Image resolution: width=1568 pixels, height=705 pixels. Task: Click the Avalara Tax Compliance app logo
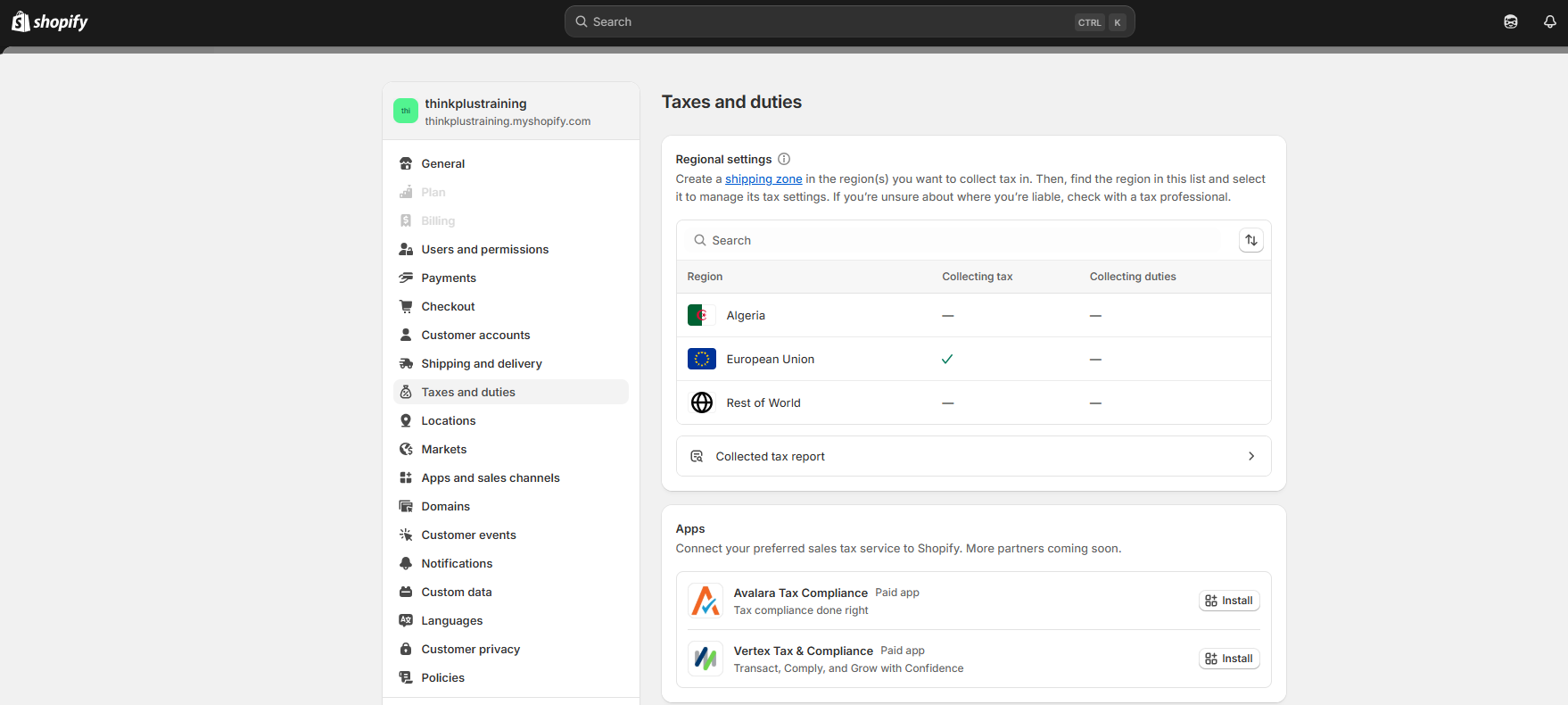click(706, 601)
